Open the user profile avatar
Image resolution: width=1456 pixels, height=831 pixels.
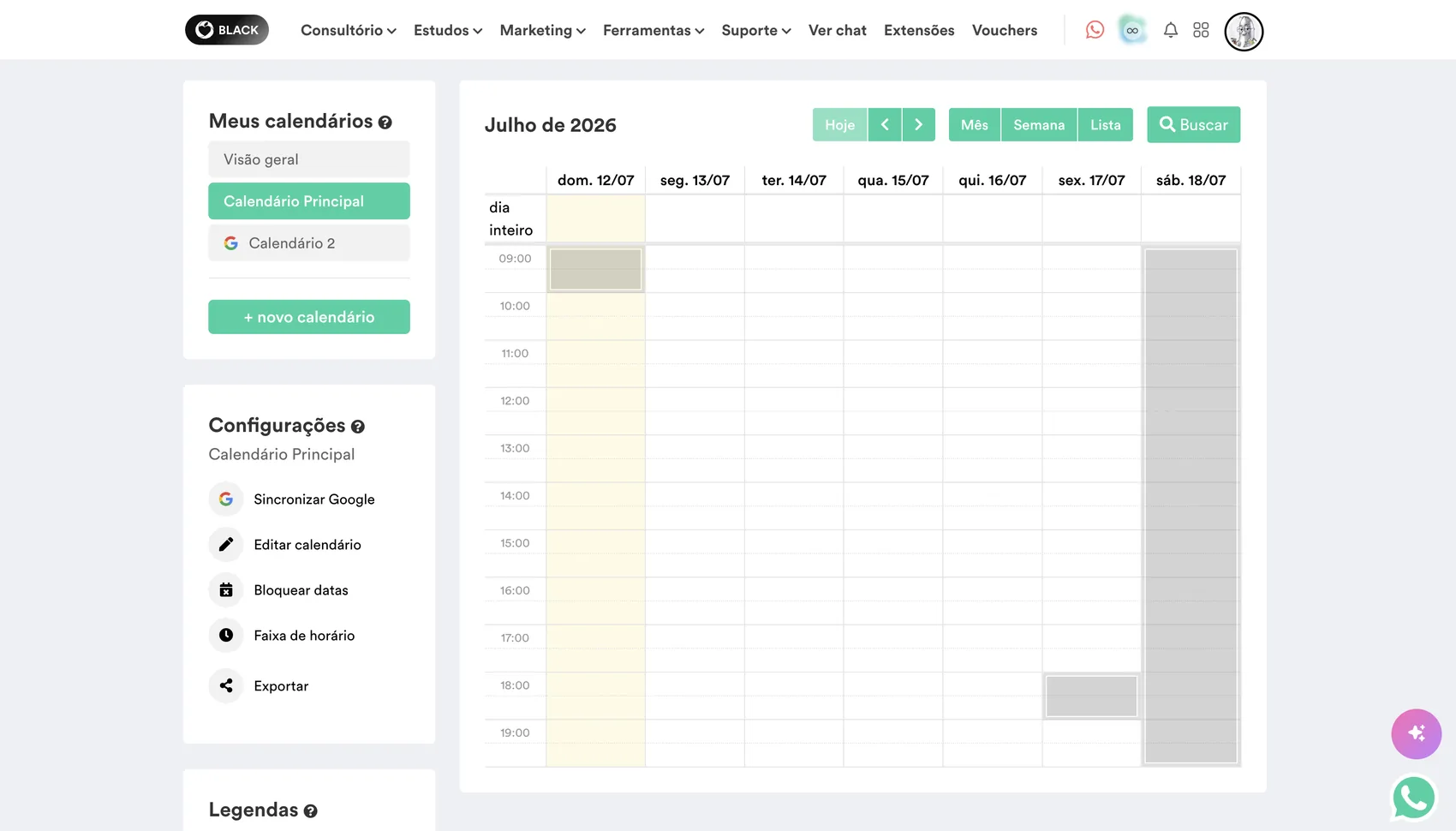coord(1244,32)
